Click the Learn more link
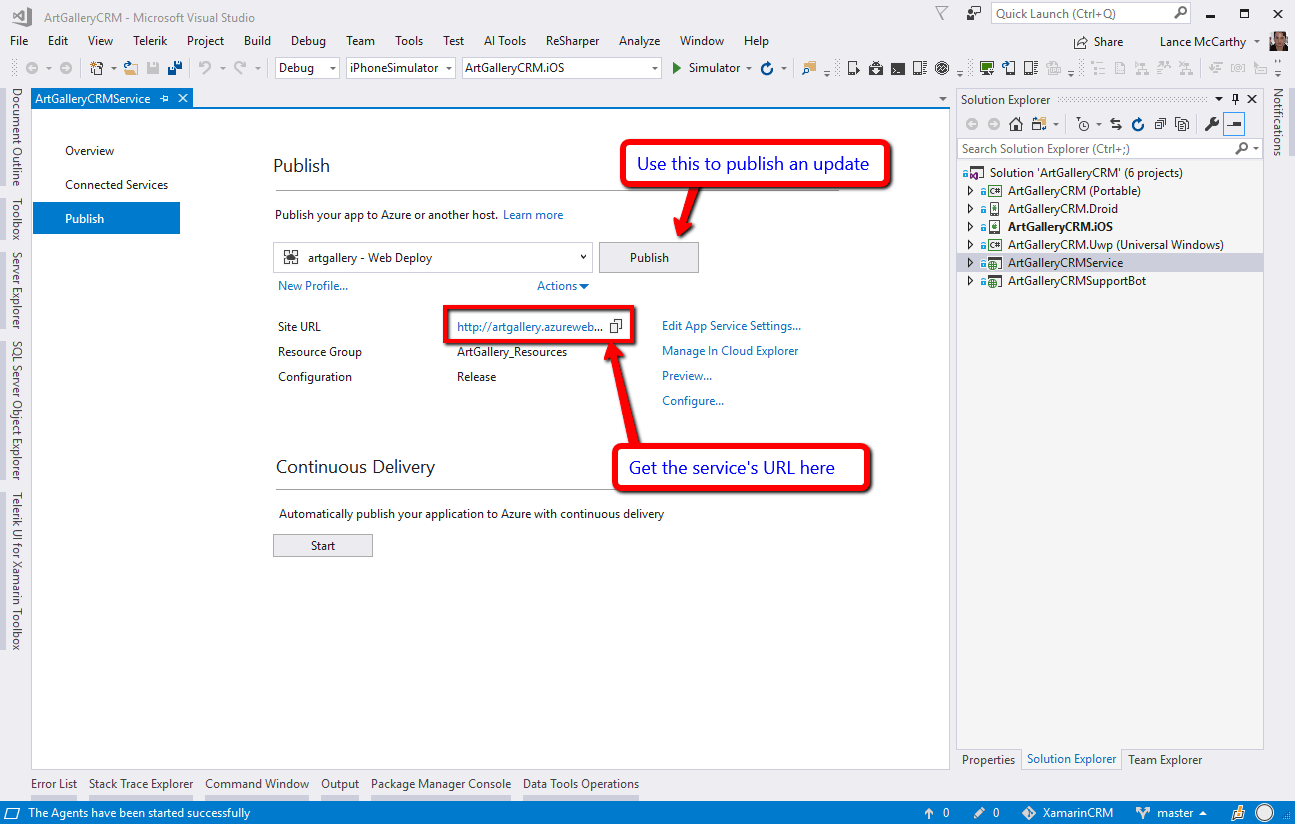The width and height of the screenshot is (1295, 824). coord(533,215)
